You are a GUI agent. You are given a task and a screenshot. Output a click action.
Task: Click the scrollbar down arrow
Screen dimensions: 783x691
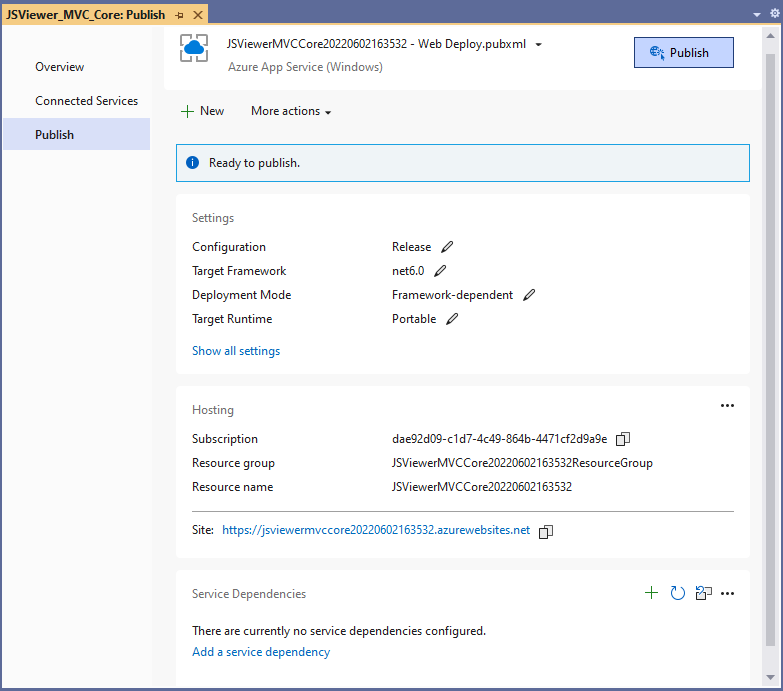pos(771,678)
